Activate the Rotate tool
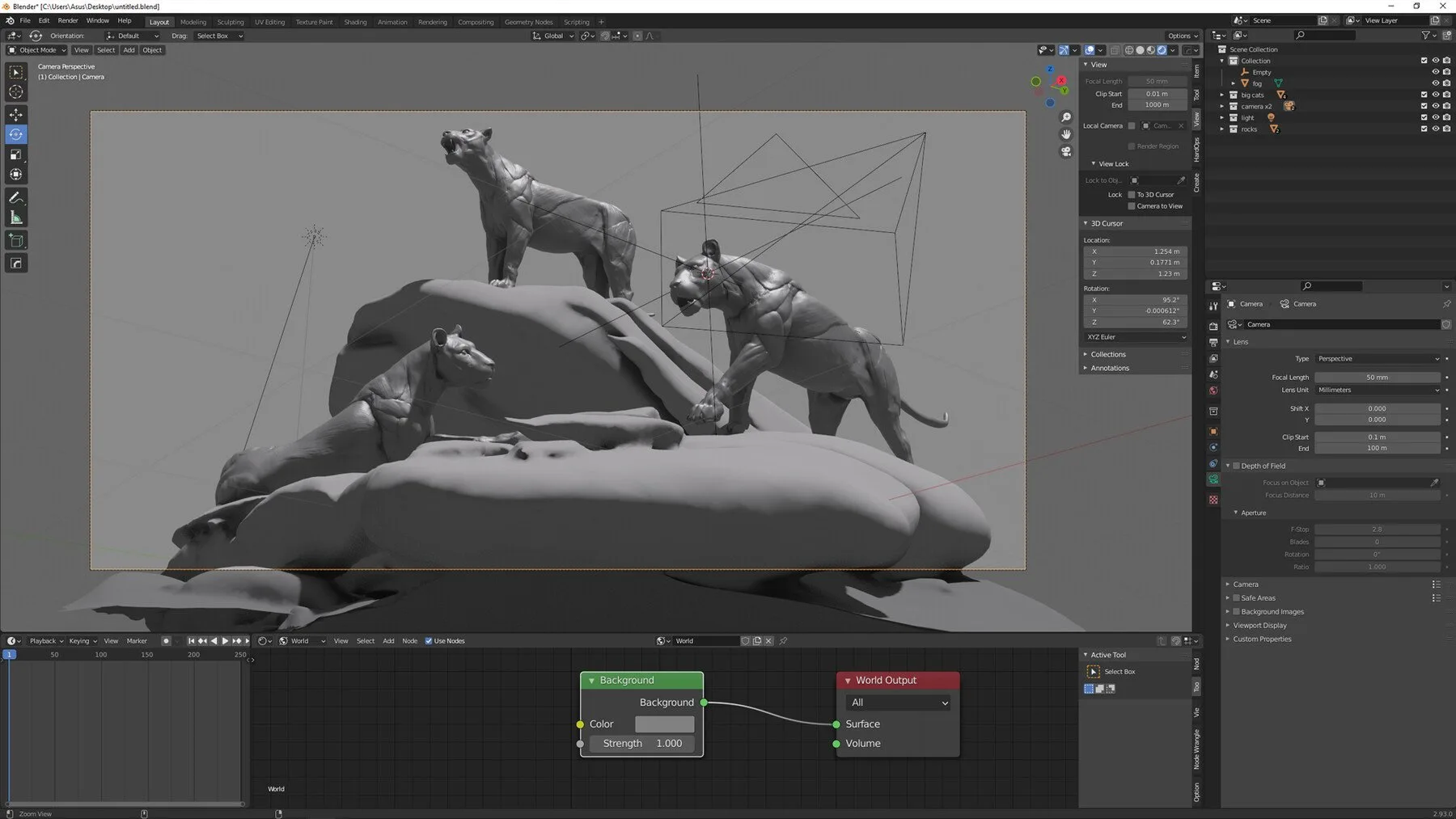 pyautogui.click(x=15, y=134)
